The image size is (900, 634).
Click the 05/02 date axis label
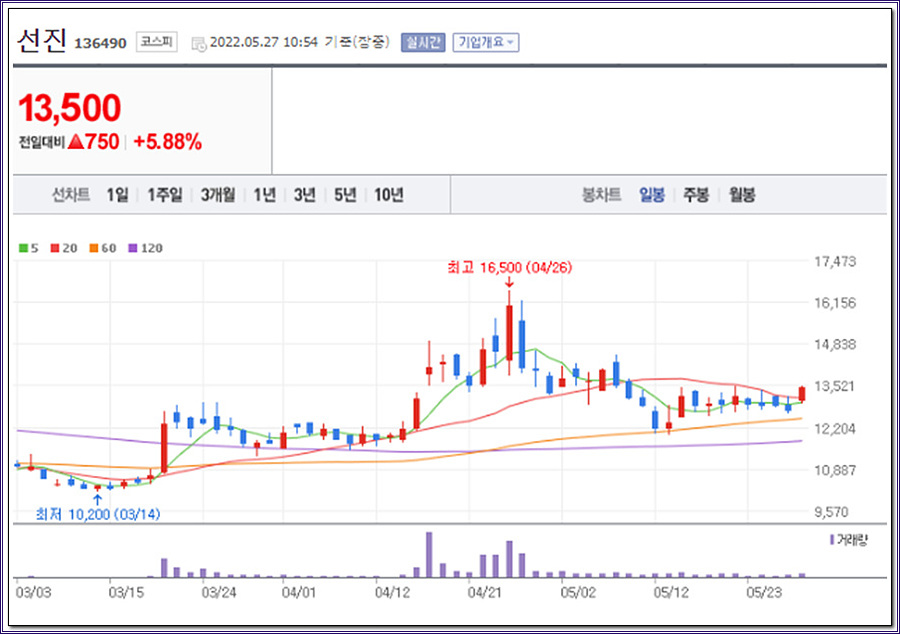[x=579, y=592]
